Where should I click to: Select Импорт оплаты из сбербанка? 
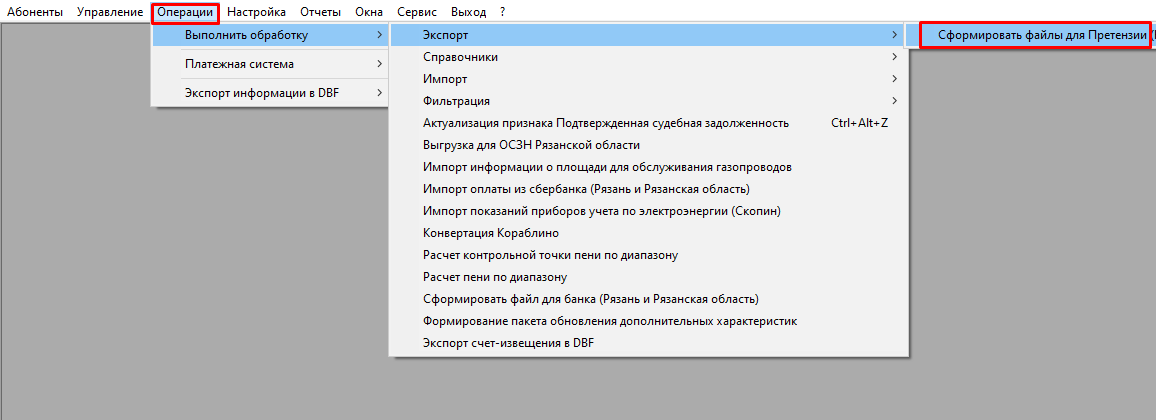point(586,189)
